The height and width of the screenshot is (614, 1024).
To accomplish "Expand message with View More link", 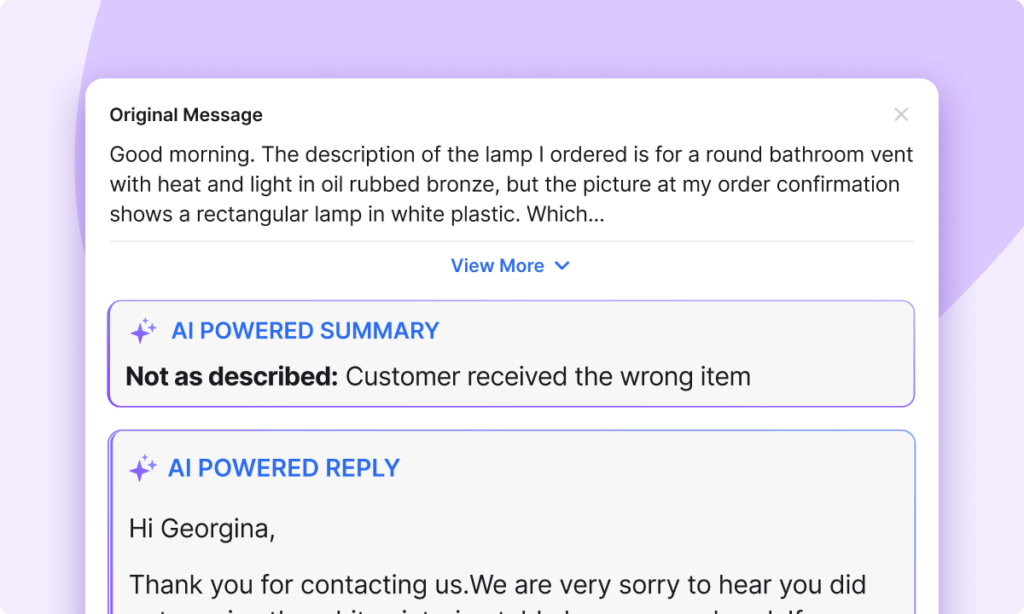I will click(x=510, y=266).
